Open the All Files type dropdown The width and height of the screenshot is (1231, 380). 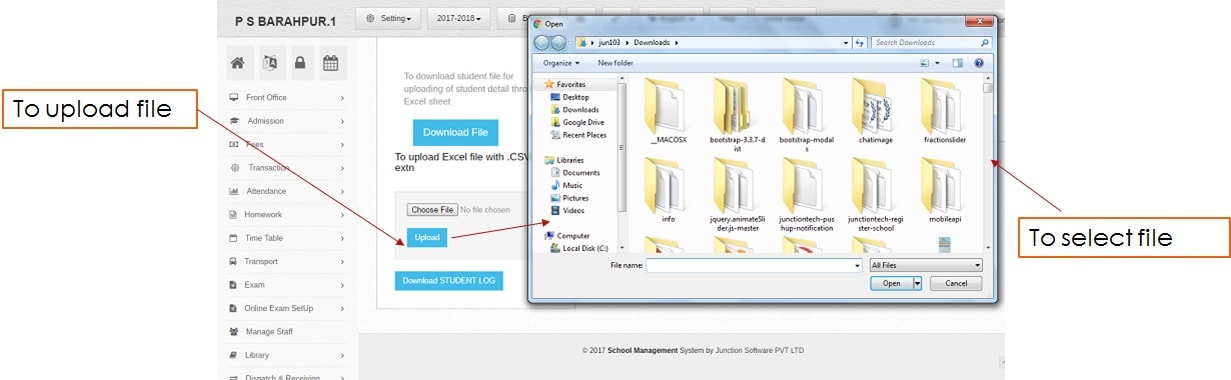tap(926, 266)
